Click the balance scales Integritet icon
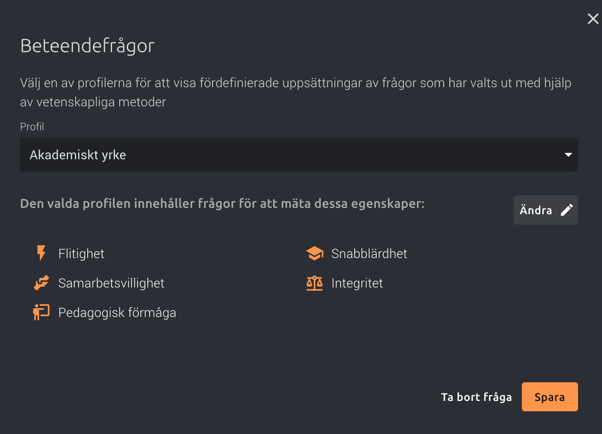The height and width of the screenshot is (434, 602). [x=314, y=283]
